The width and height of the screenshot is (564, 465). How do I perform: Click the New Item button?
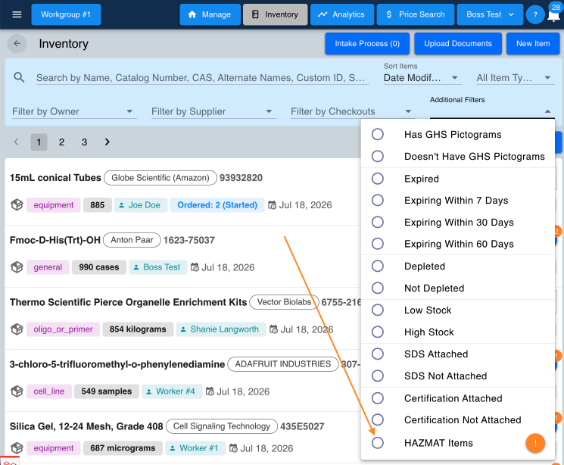533,44
